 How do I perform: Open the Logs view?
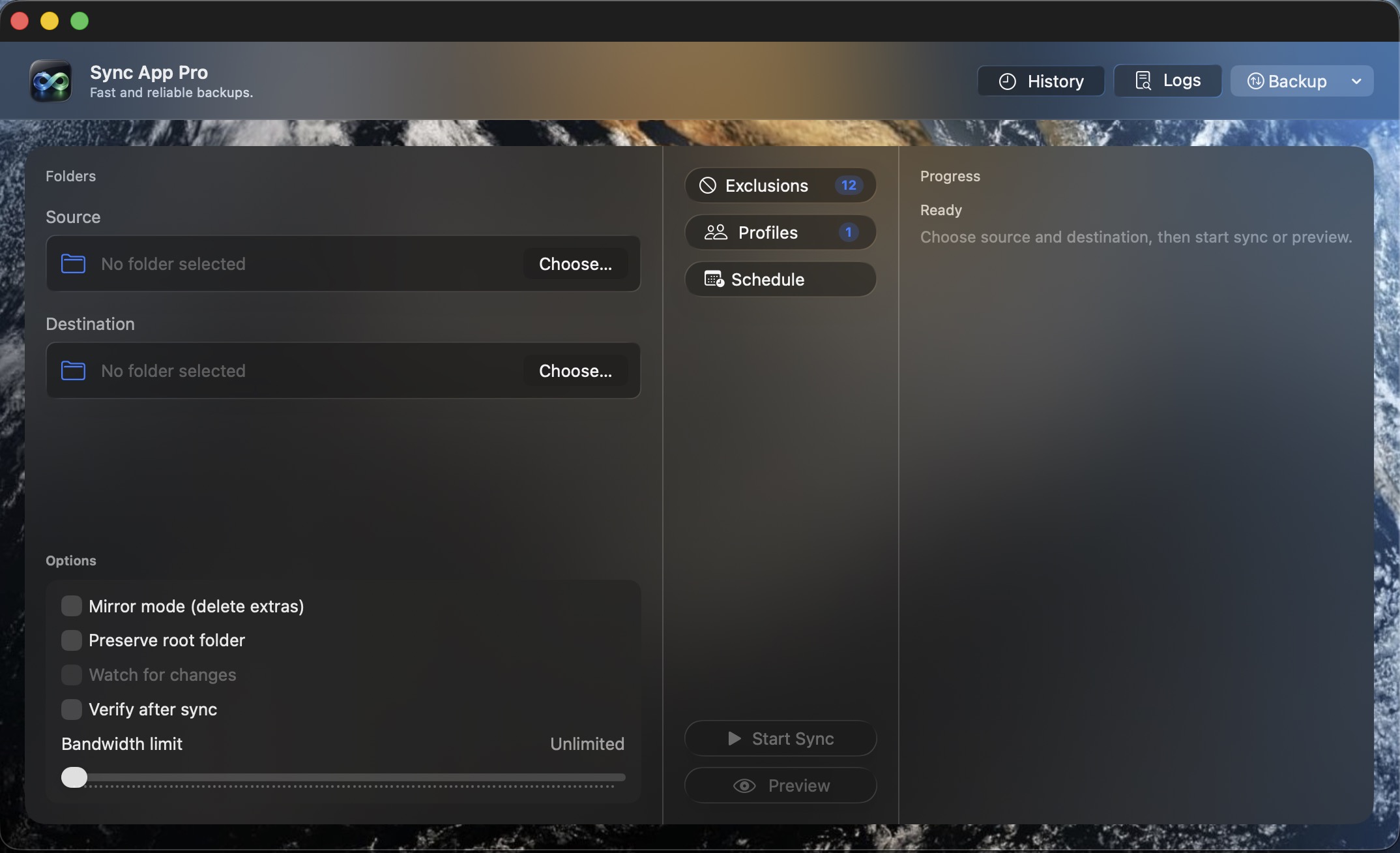click(x=1167, y=81)
